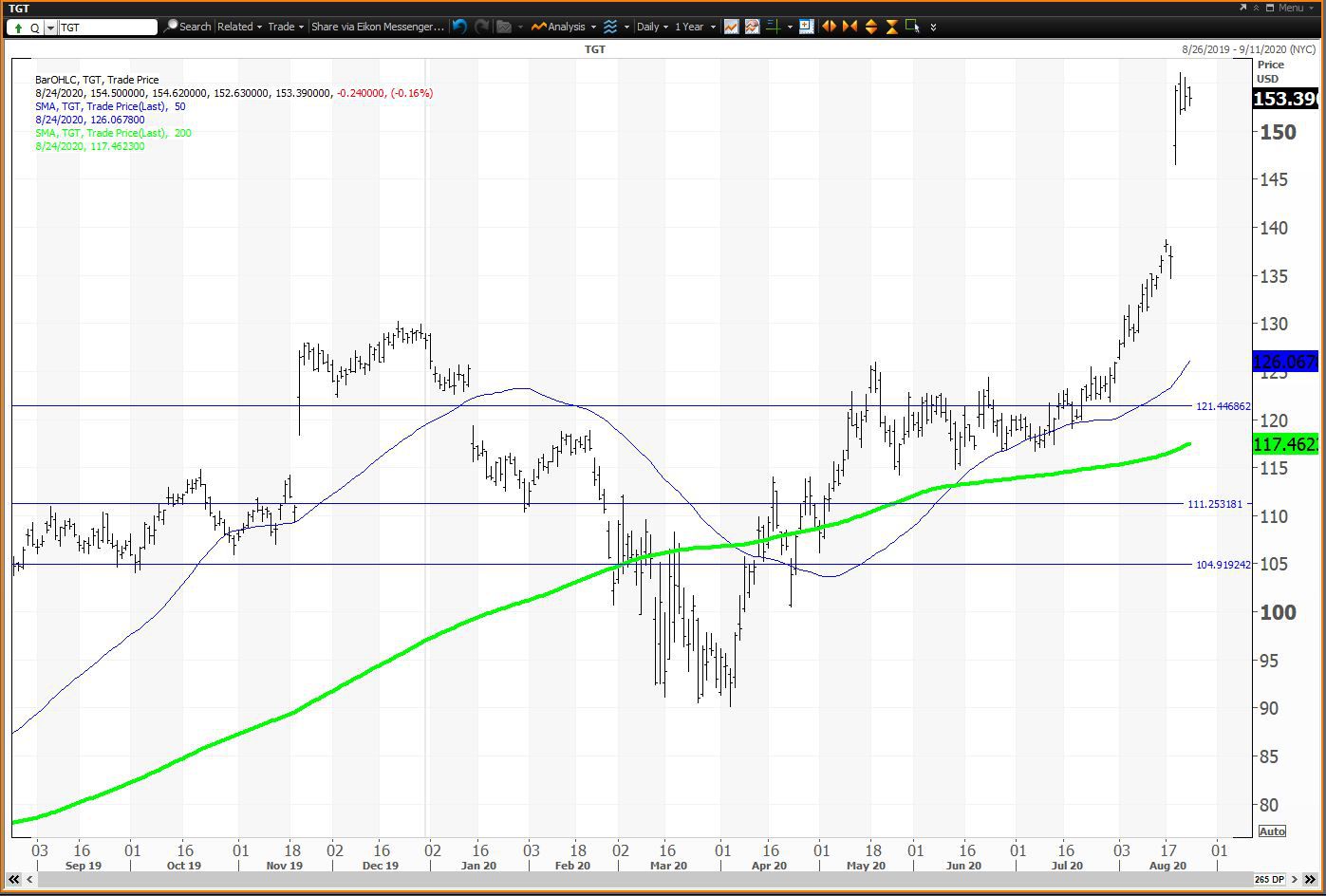Open the 1 Year range dropdown
1326x896 pixels.
tap(695, 27)
